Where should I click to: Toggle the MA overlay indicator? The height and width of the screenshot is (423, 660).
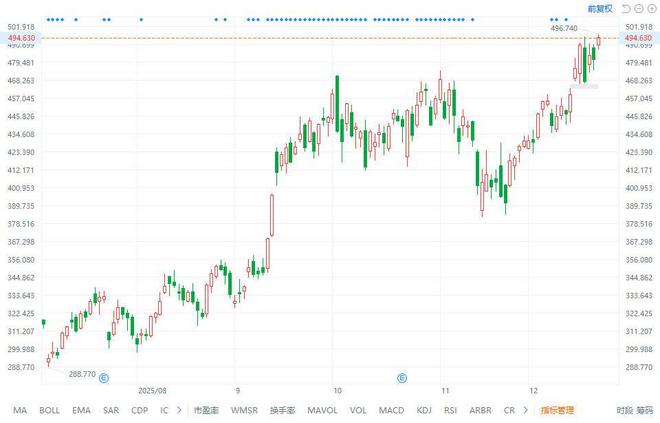tap(19, 410)
